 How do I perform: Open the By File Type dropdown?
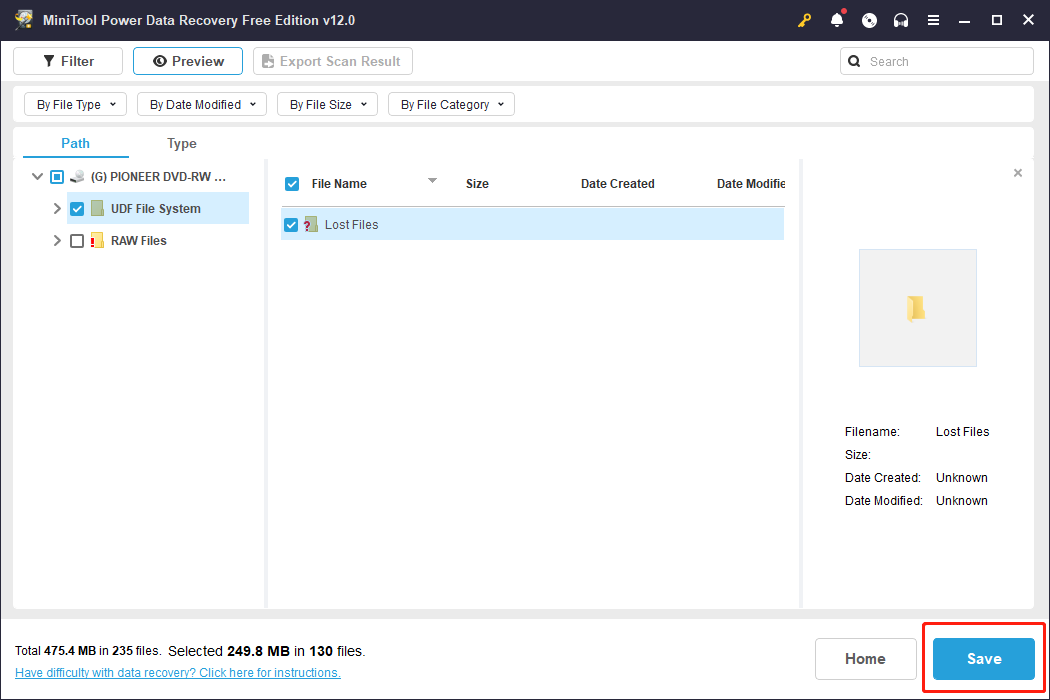point(76,104)
